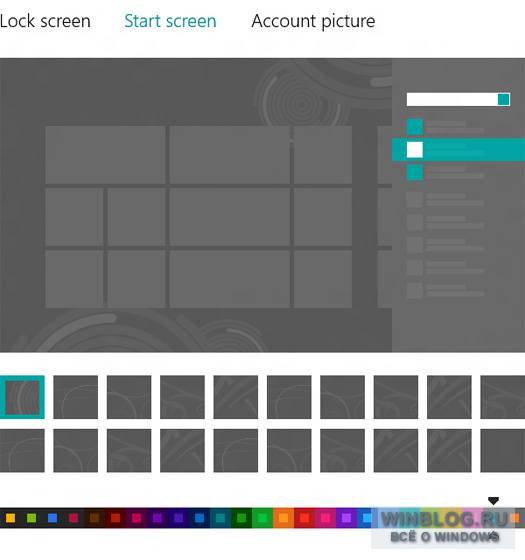Click the teal highlighted result row in preview
The width and height of the screenshot is (525, 560).
(458, 150)
